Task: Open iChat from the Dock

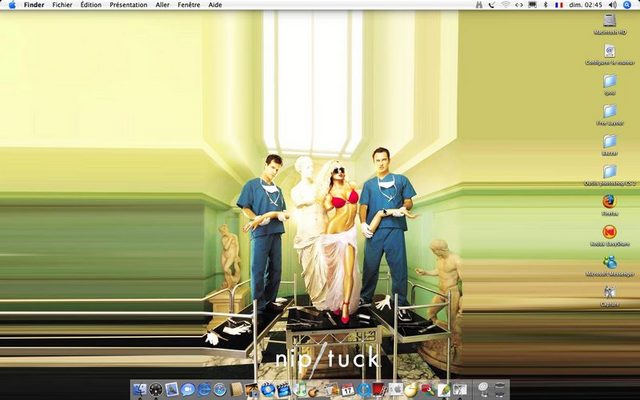Action: (x=188, y=389)
